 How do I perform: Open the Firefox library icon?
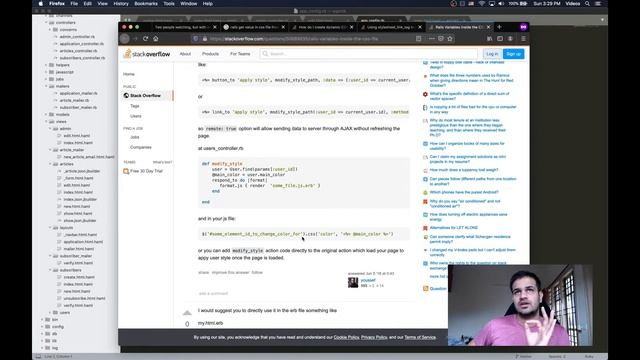[489, 38]
